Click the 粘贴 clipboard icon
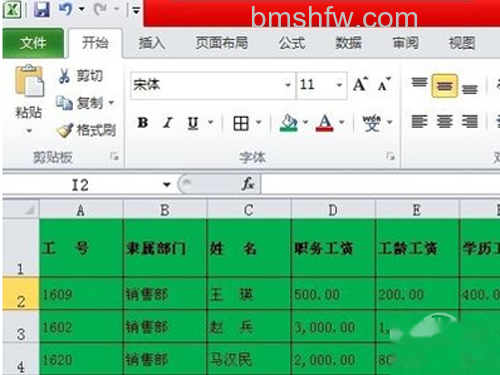 (29, 81)
